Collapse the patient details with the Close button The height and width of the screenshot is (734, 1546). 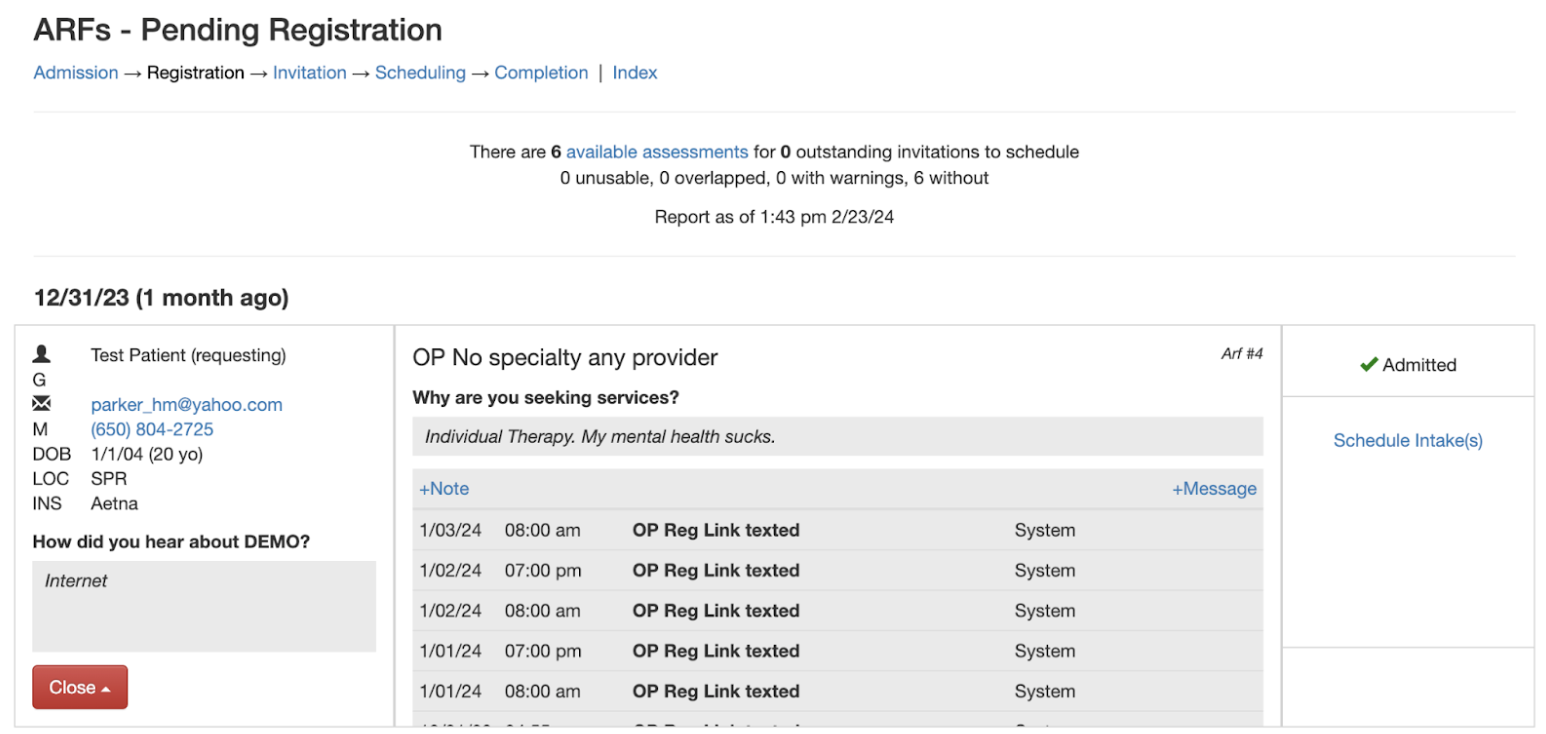click(x=79, y=687)
